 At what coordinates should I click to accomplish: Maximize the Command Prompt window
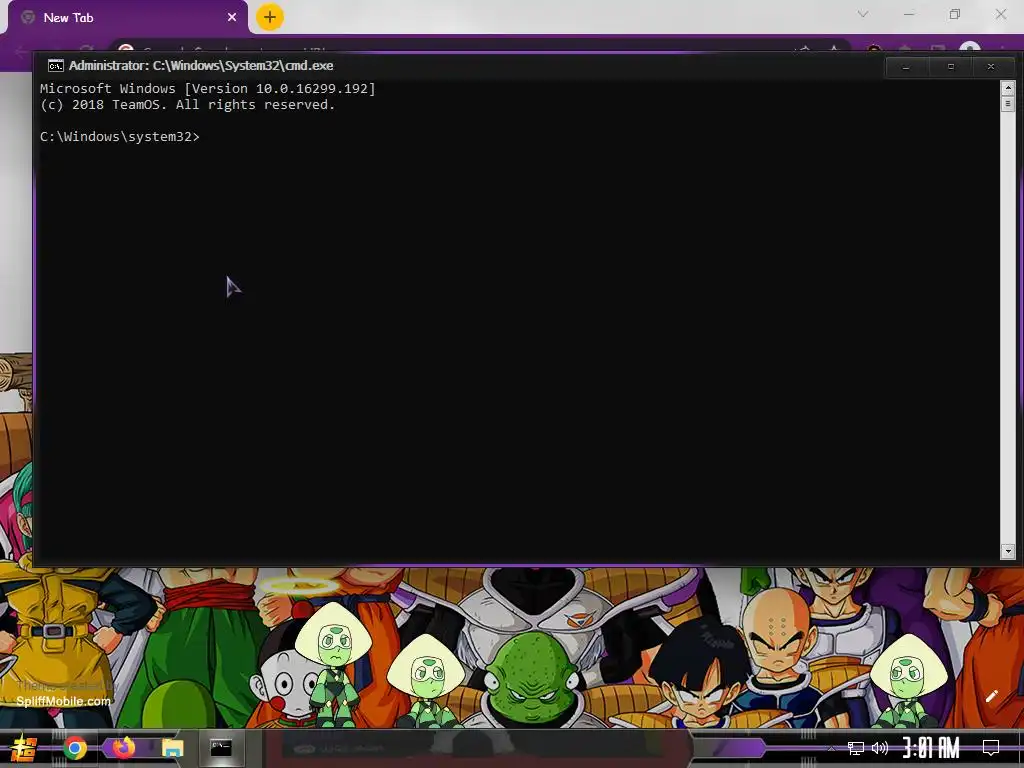click(x=951, y=67)
